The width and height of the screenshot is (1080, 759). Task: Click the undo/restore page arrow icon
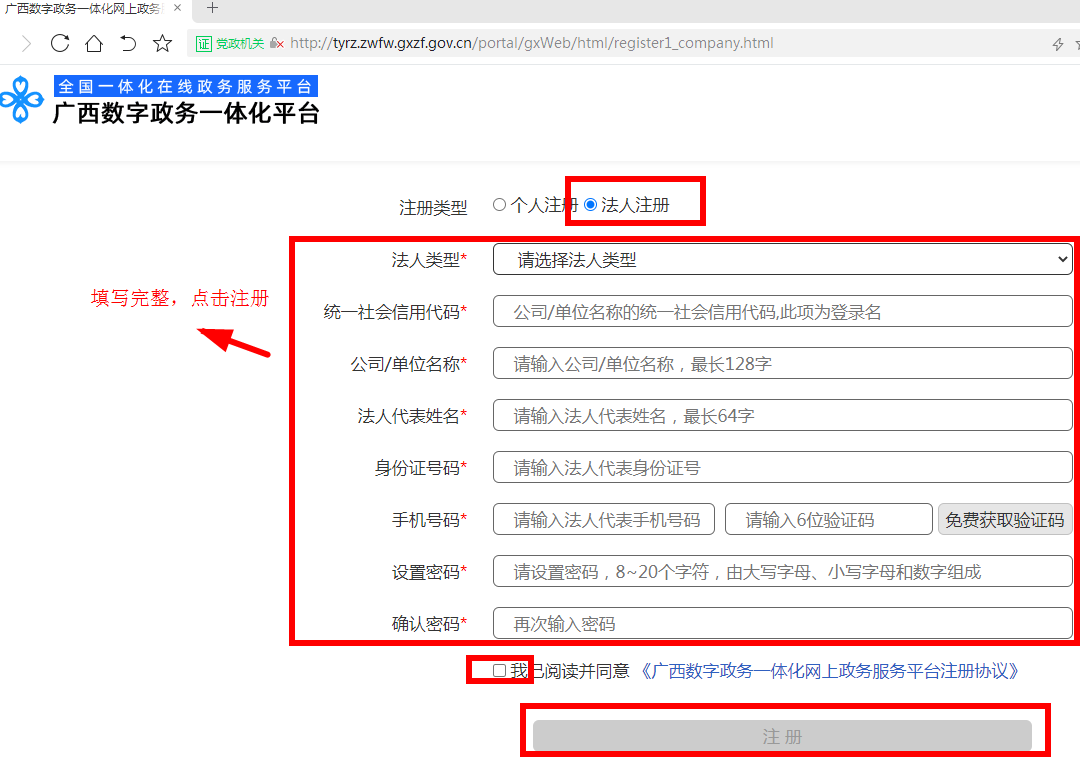[x=128, y=43]
